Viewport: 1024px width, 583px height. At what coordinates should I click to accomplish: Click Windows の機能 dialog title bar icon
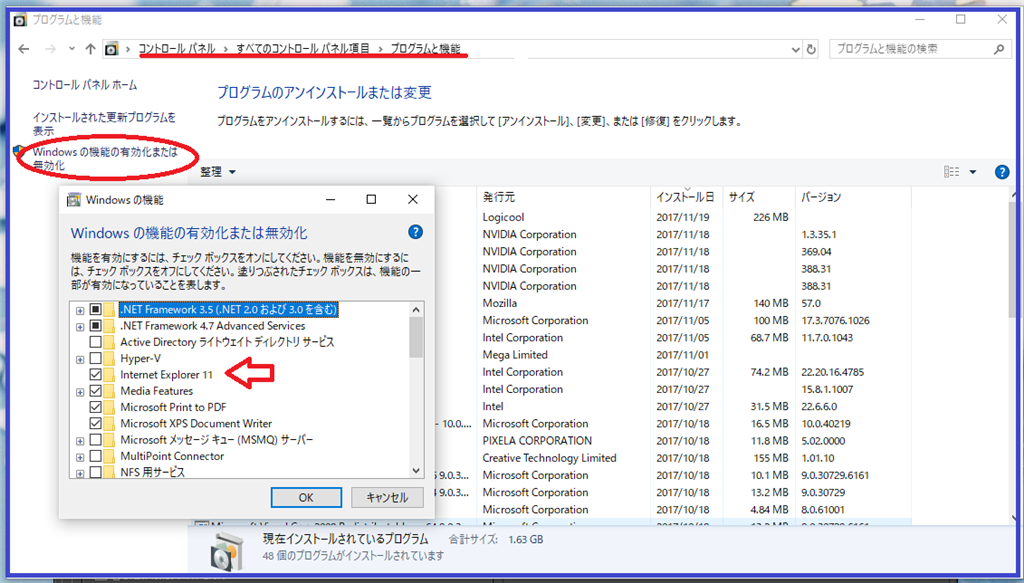pos(74,200)
